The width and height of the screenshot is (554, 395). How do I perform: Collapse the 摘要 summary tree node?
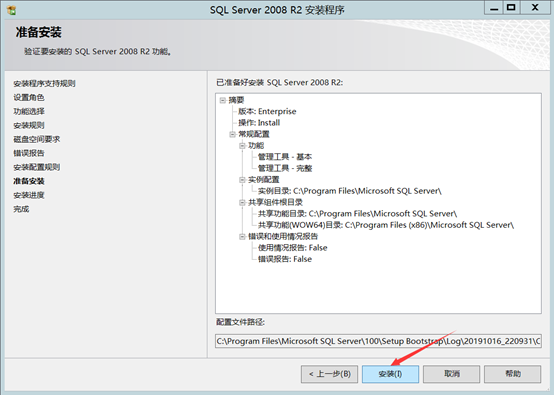(x=223, y=100)
